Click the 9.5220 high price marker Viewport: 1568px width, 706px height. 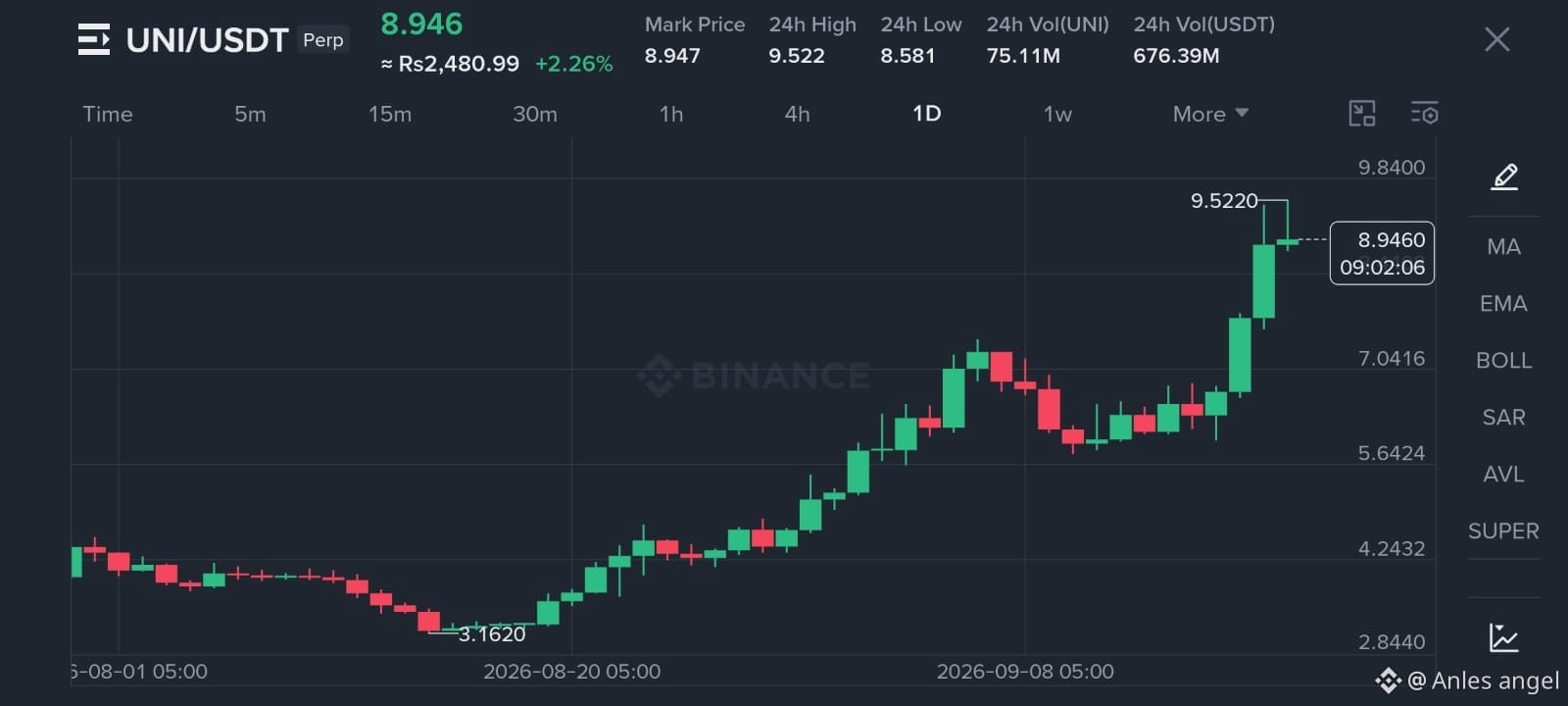tap(1224, 200)
